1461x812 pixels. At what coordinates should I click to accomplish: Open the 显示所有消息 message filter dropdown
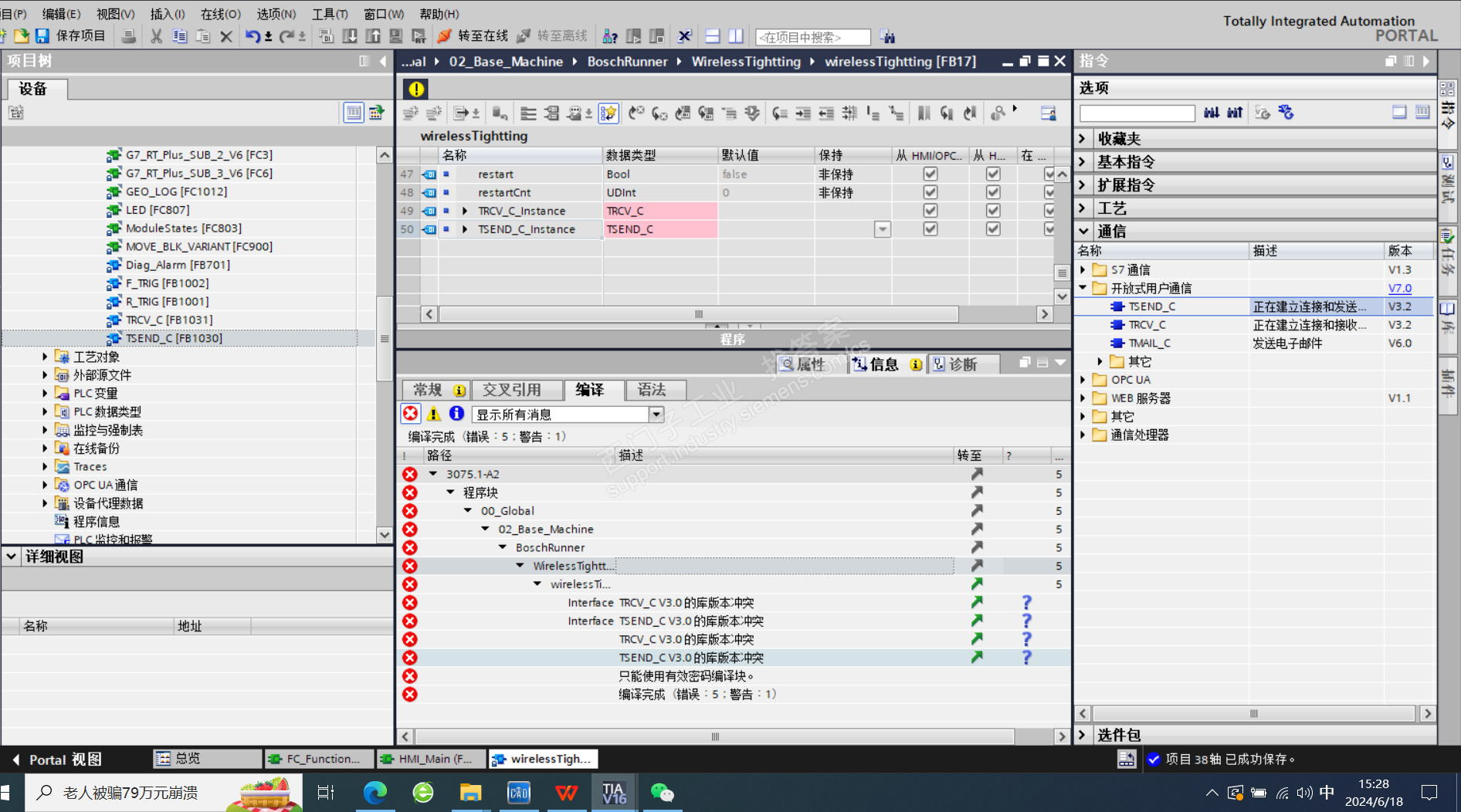coord(656,414)
